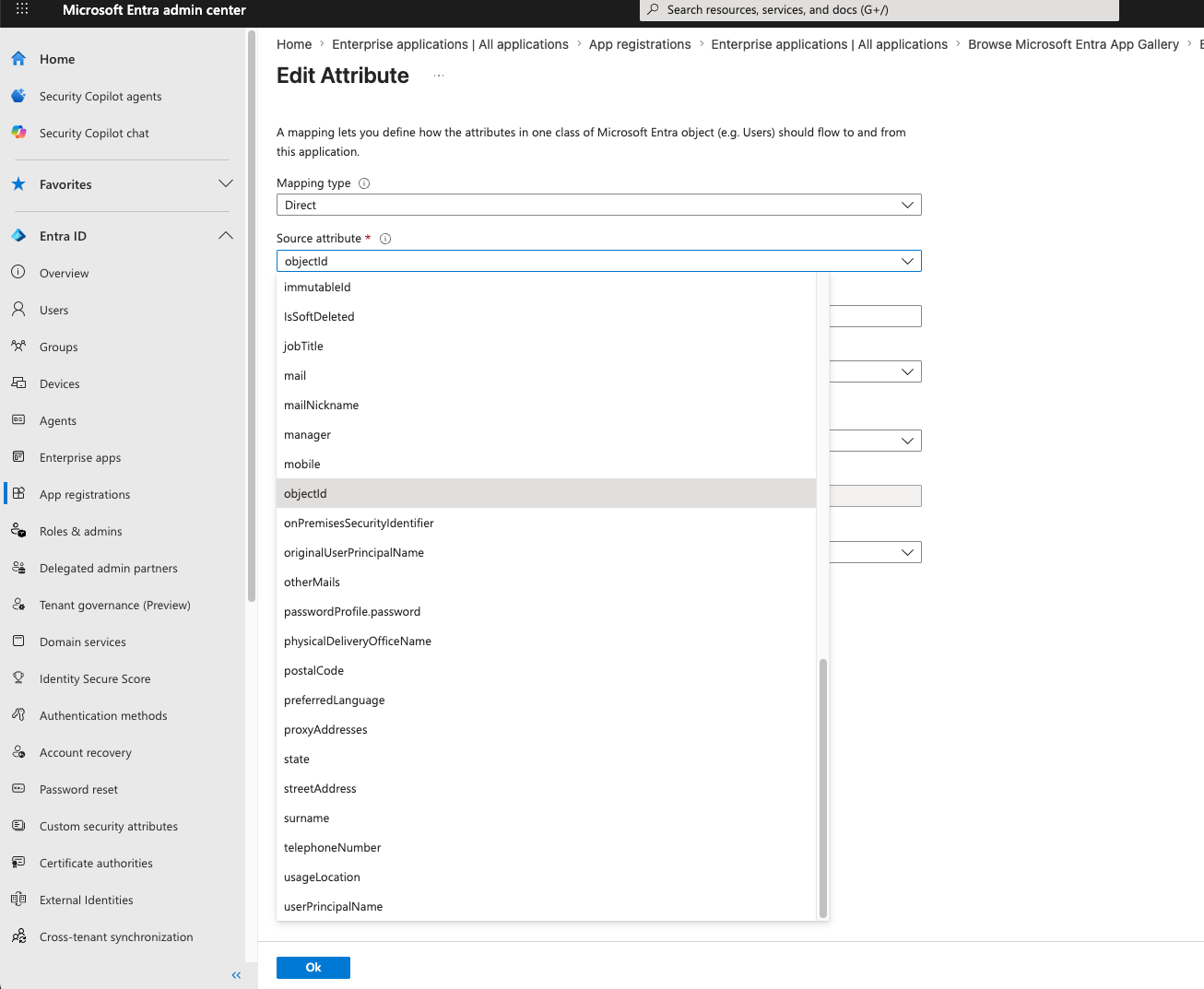Select mailNickname from dropdown list
Screen dimensions: 1204x989
[546, 405]
